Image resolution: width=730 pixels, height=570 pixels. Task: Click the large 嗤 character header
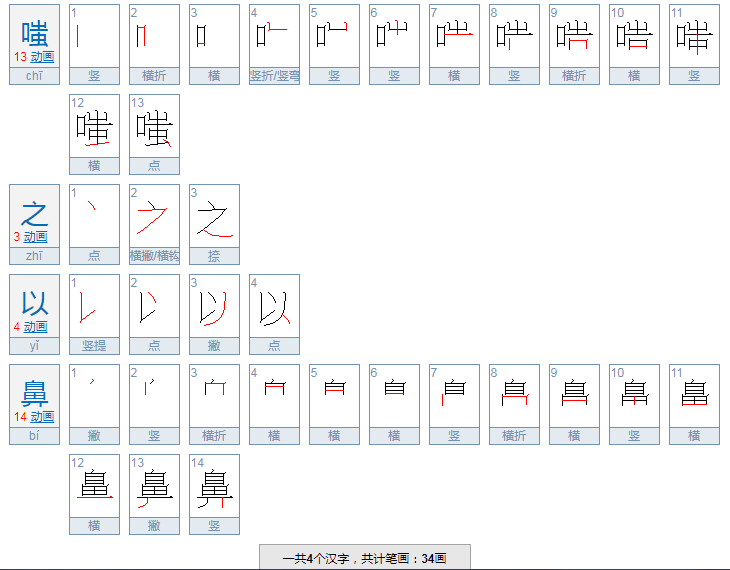(34, 31)
